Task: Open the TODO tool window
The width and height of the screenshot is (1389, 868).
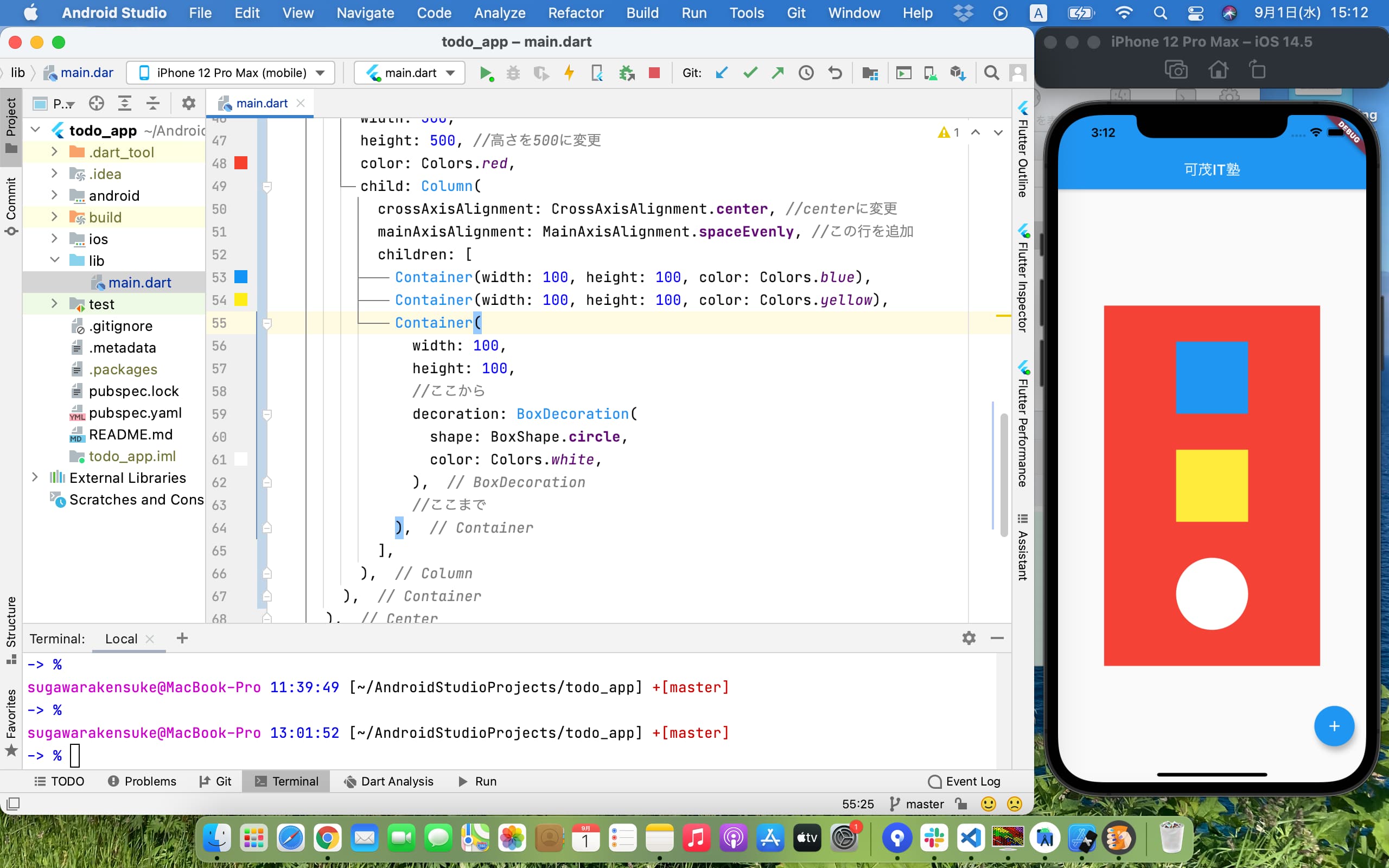Action: coord(59,781)
